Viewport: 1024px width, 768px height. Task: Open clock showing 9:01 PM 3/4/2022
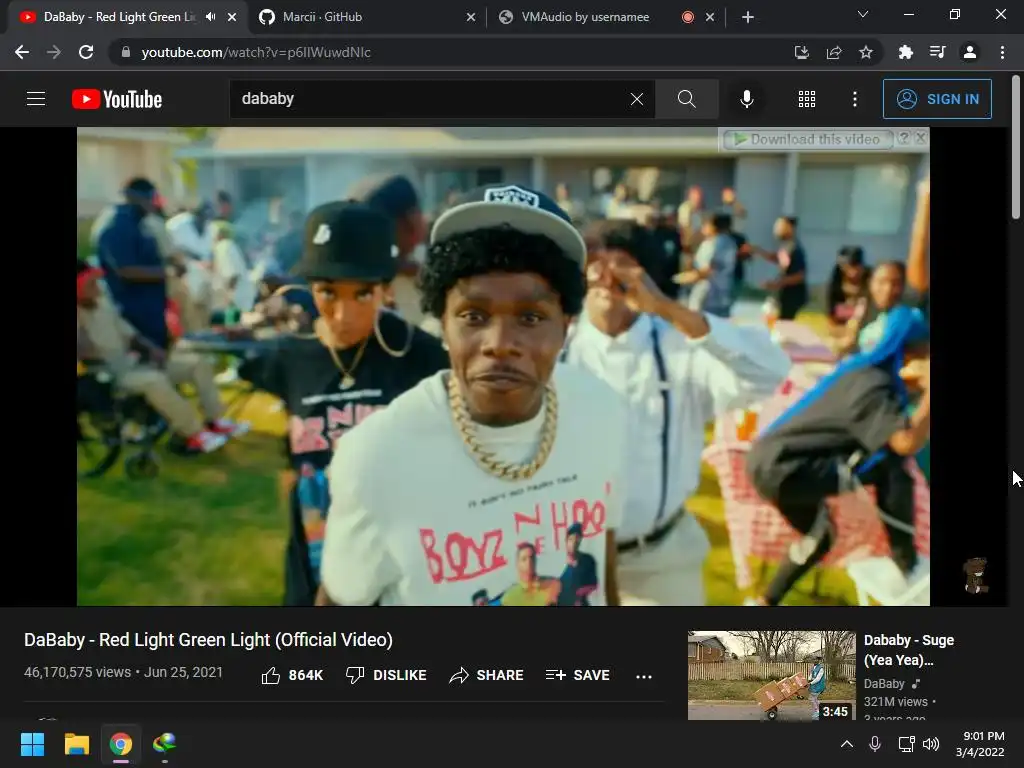(x=980, y=744)
